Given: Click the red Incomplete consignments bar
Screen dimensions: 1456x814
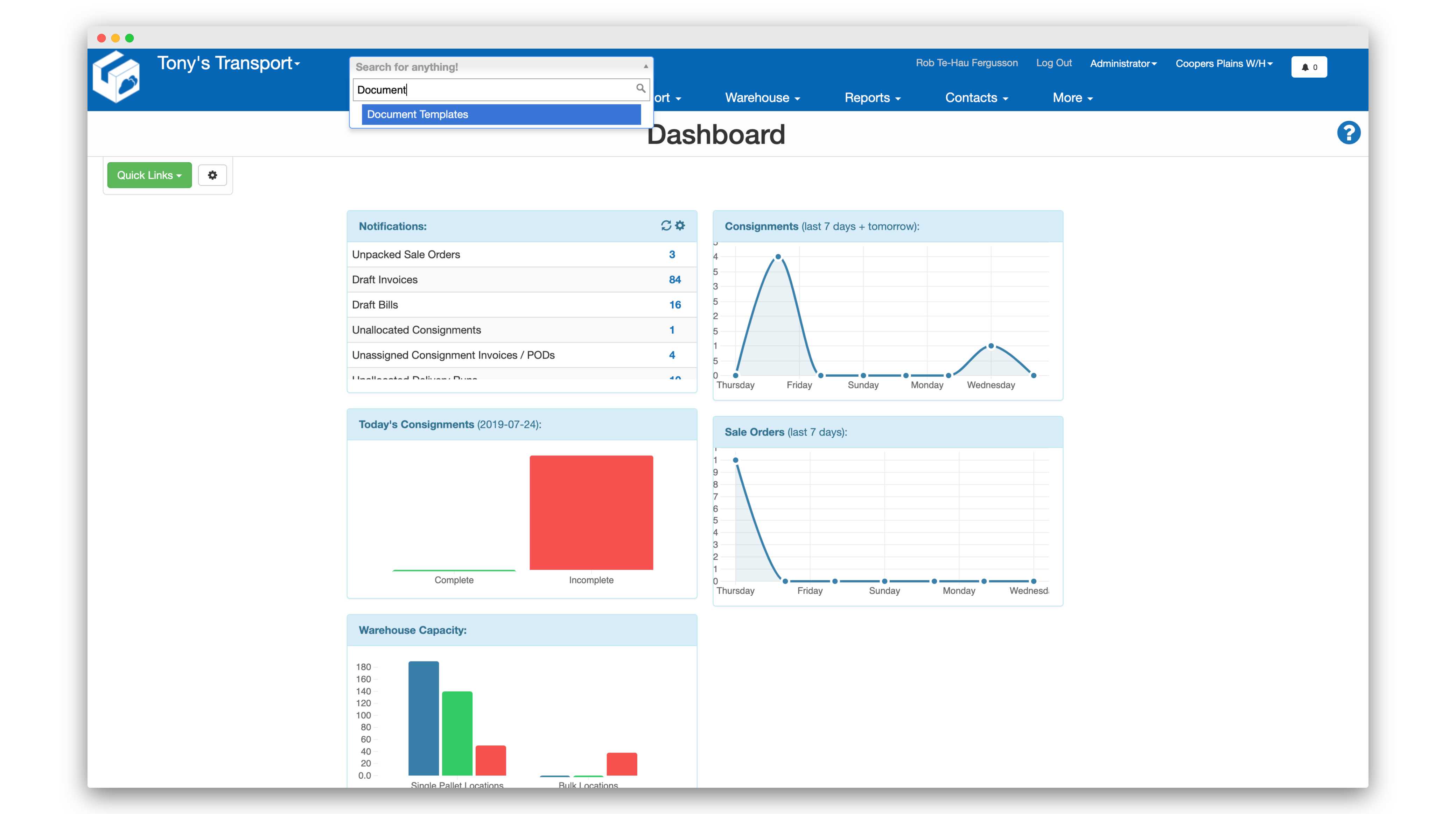Looking at the screenshot, I should [x=591, y=512].
